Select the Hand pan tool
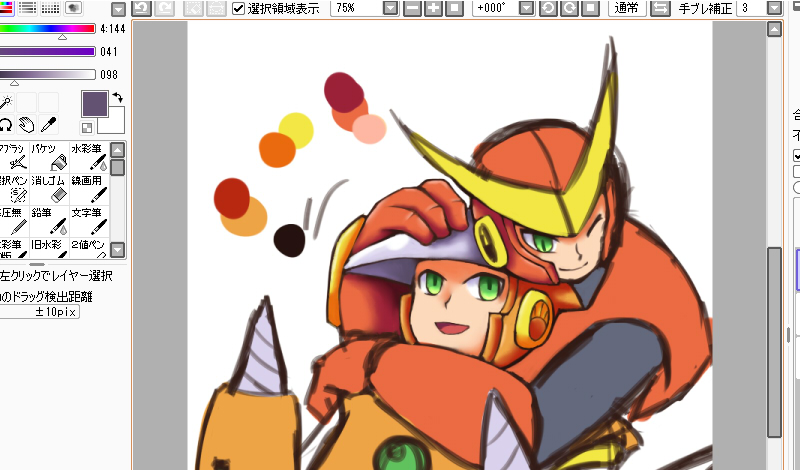800x470 pixels. 27,124
